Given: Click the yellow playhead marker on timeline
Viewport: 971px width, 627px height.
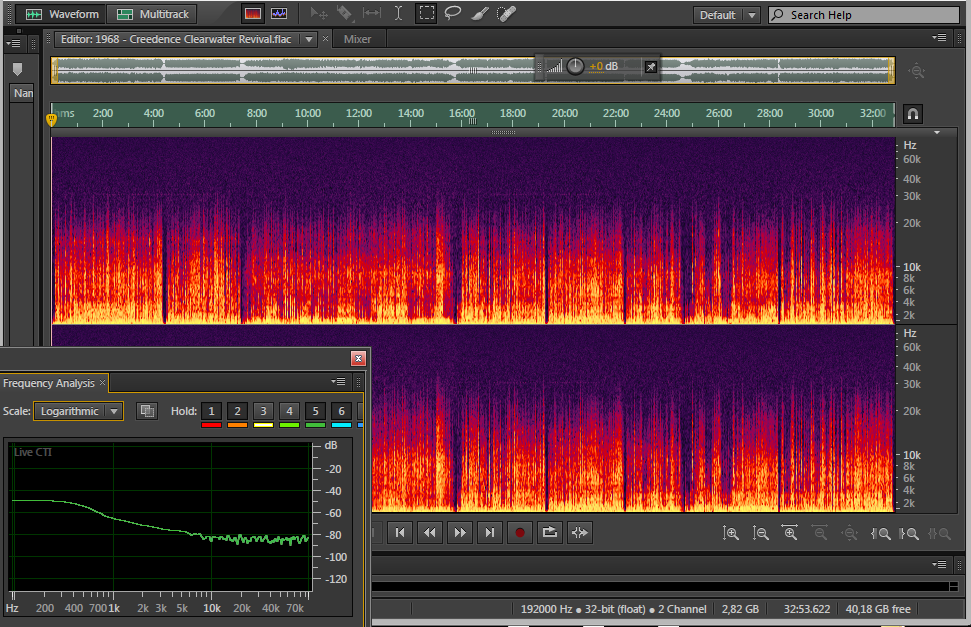Looking at the screenshot, I should (51, 119).
